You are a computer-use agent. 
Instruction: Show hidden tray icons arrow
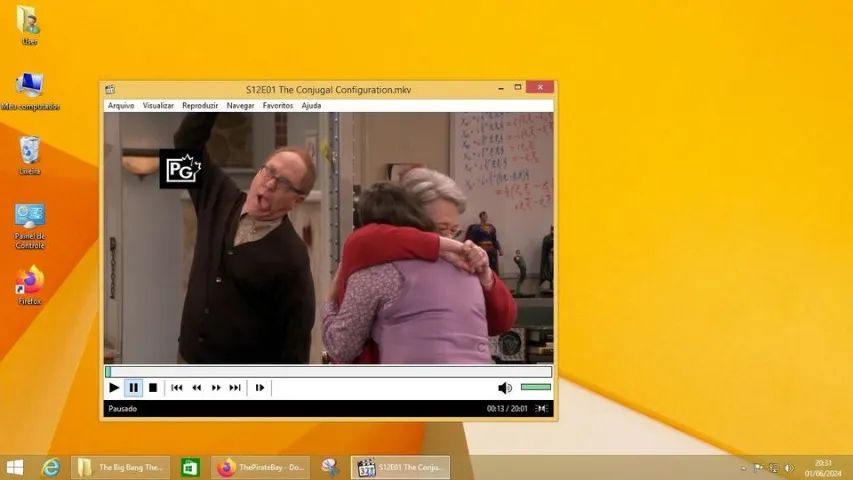(x=744, y=468)
